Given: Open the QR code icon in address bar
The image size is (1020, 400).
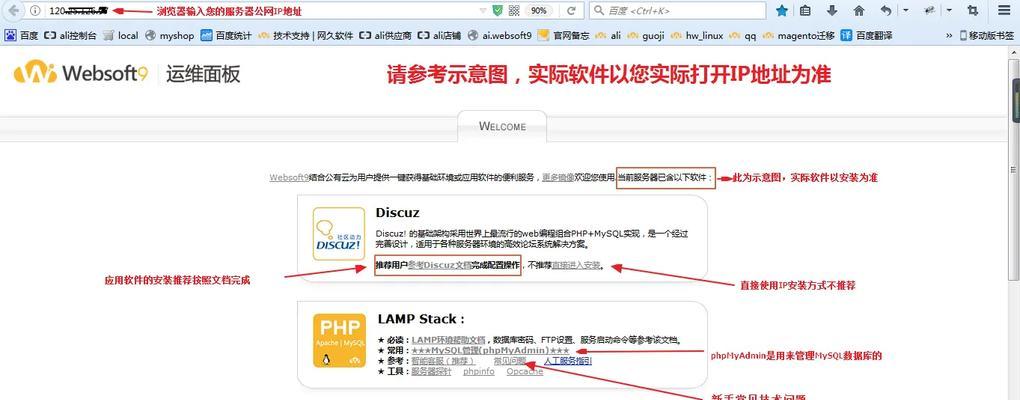Looking at the screenshot, I should (x=514, y=10).
